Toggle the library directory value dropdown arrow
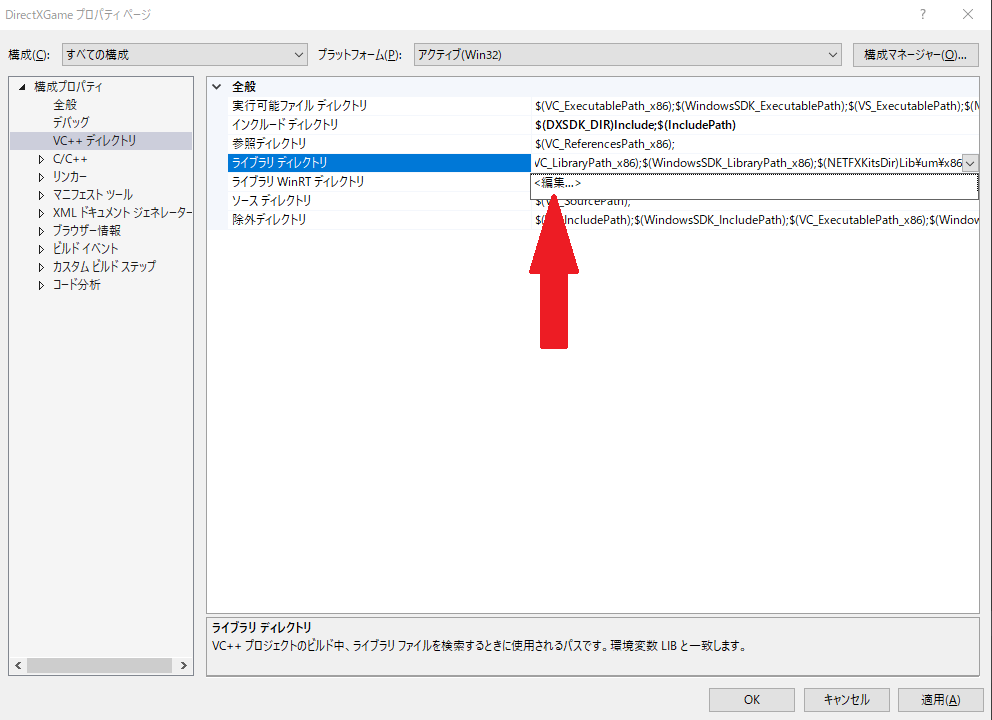The image size is (992, 720). tap(970, 163)
